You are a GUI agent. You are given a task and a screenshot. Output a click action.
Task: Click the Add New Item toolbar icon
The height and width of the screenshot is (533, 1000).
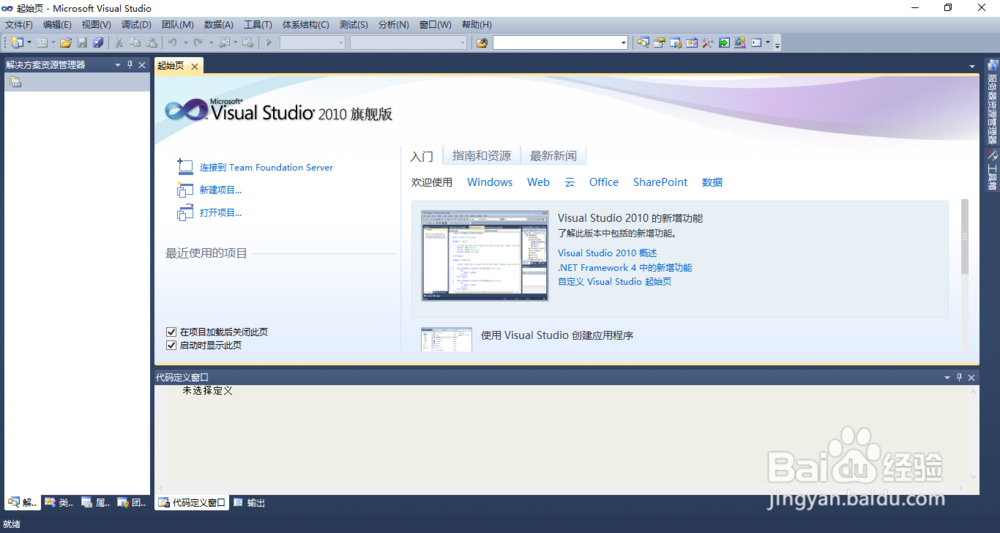[x=42, y=43]
